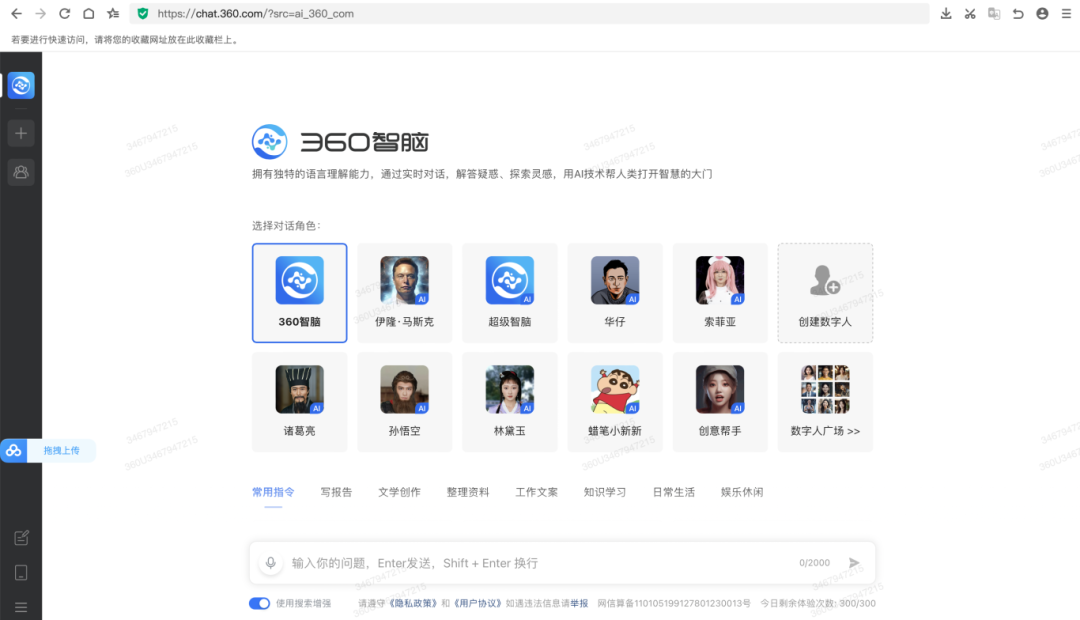Open downloads icon in browser toolbar

point(946,14)
